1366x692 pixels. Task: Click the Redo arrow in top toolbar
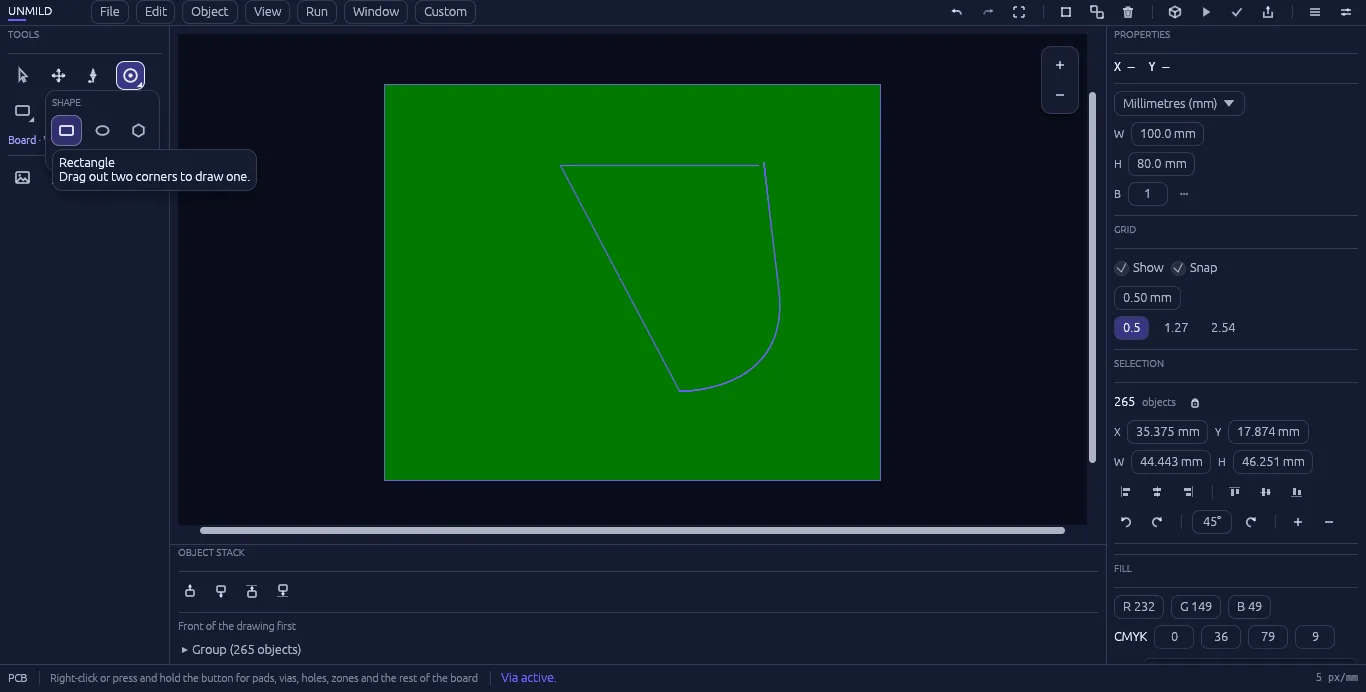point(988,12)
